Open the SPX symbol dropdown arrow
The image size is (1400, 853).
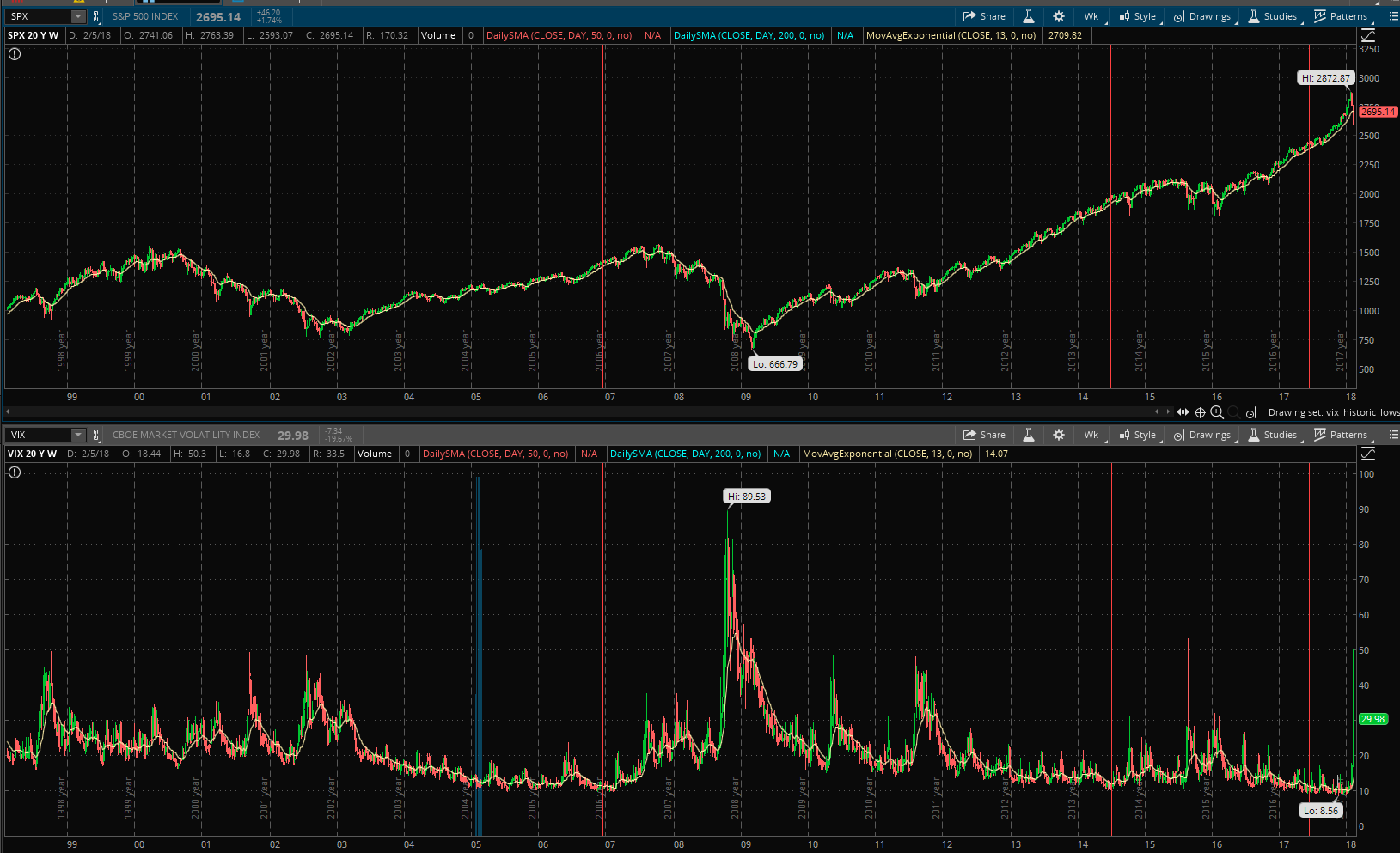coord(77,16)
